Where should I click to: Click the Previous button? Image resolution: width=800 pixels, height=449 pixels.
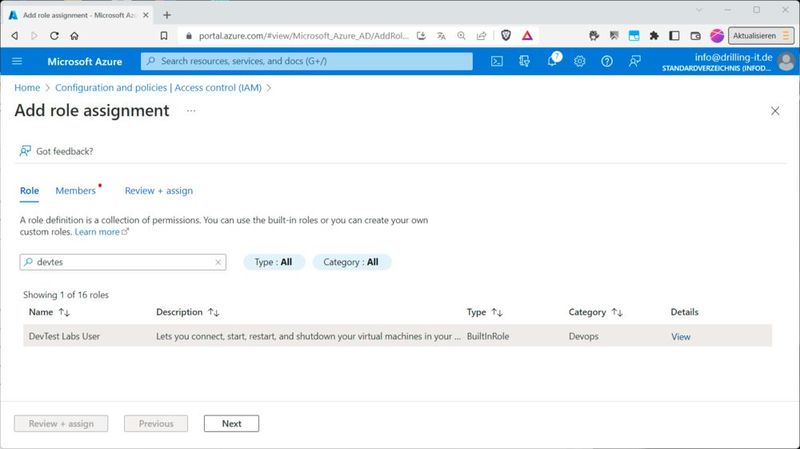156,423
